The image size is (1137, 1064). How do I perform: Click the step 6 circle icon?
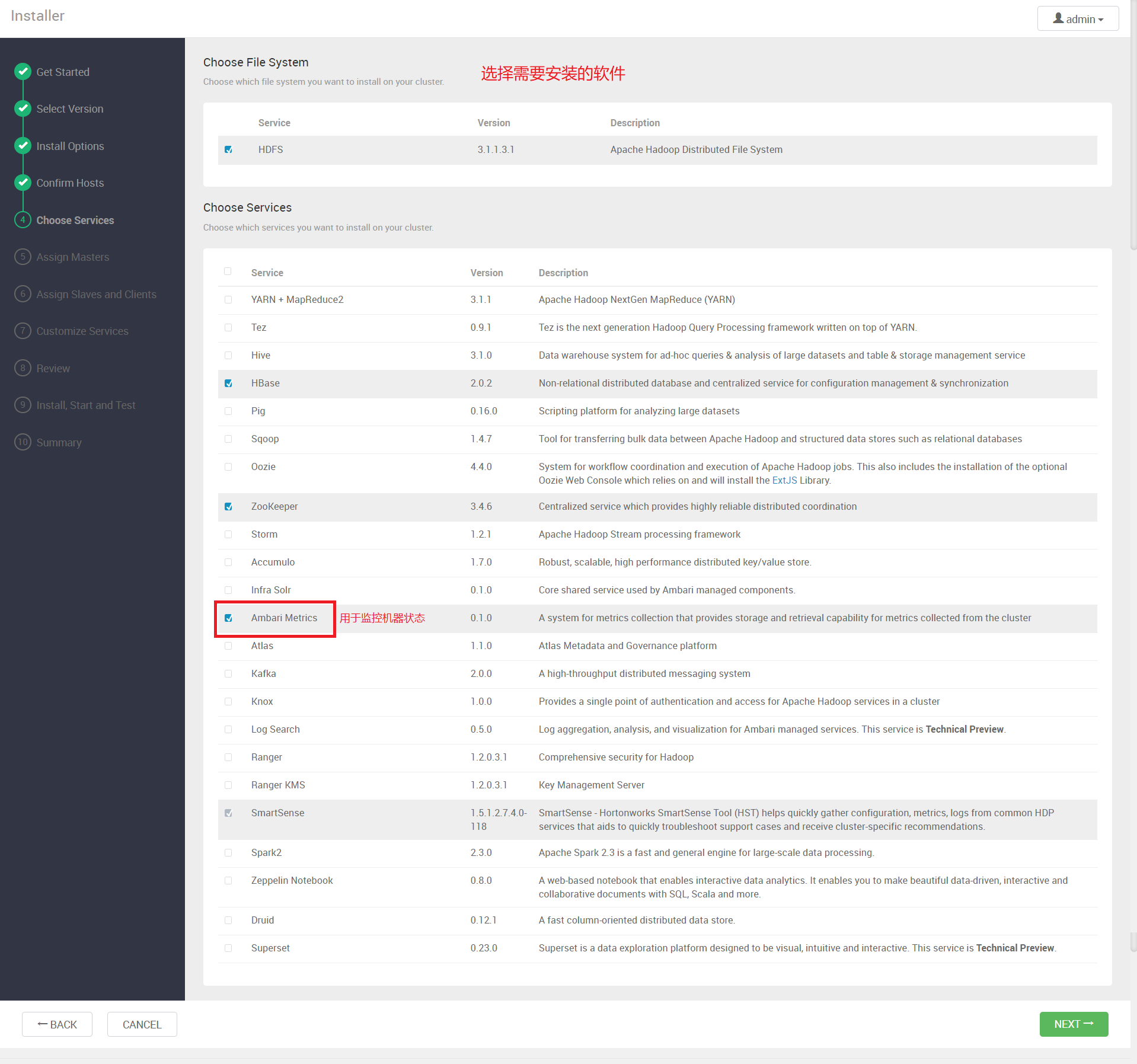tap(23, 294)
